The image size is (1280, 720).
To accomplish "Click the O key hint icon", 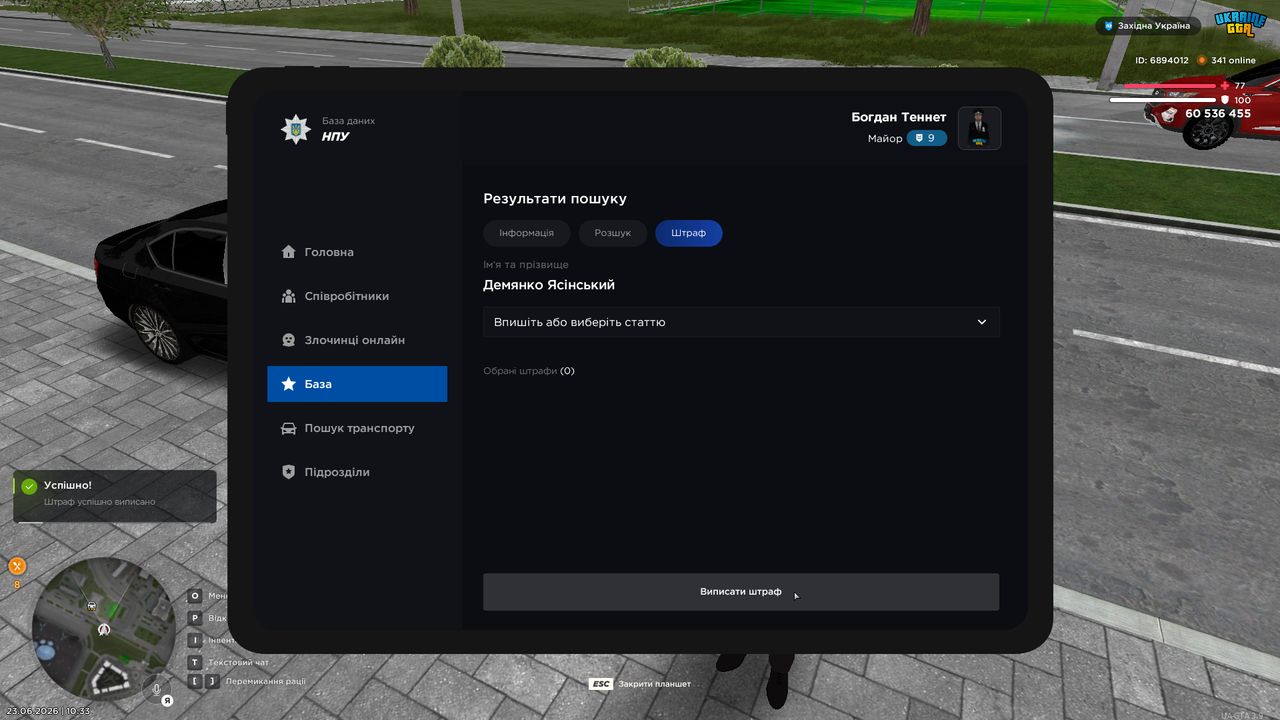I will pos(195,596).
